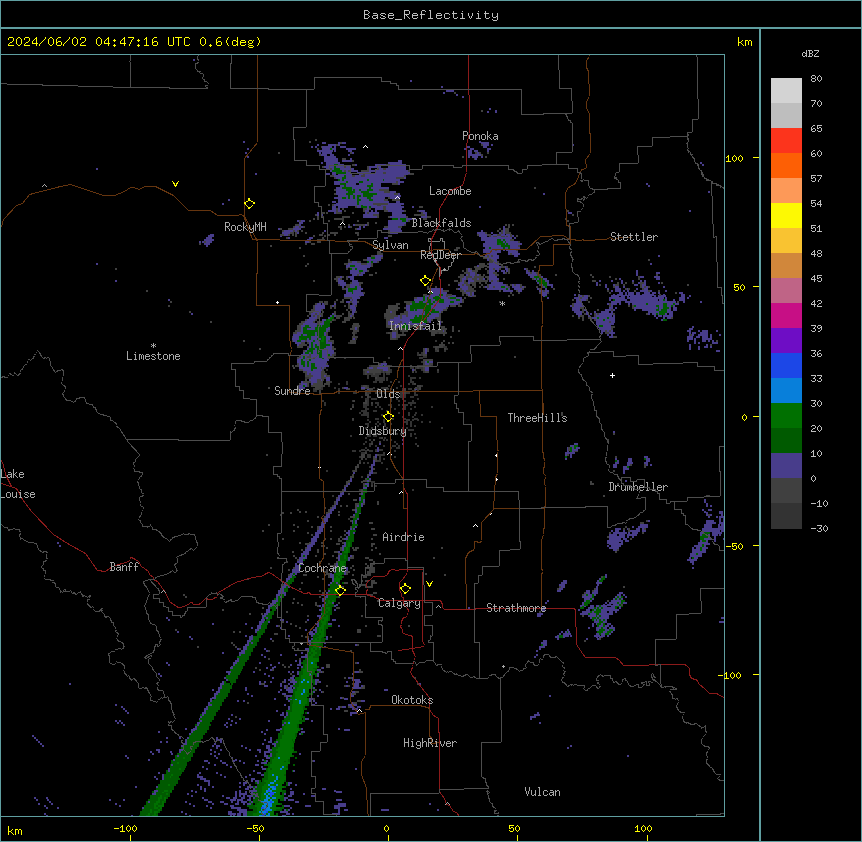Click the yellow diamond marker south of RedDeer
862x842 pixels.
(x=425, y=281)
